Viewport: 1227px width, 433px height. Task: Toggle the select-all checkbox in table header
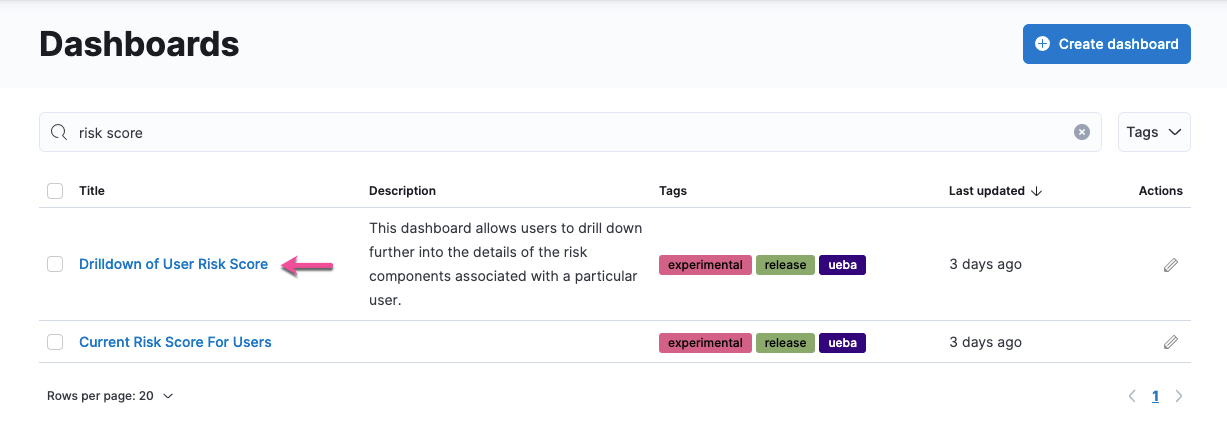pyautogui.click(x=55, y=191)
